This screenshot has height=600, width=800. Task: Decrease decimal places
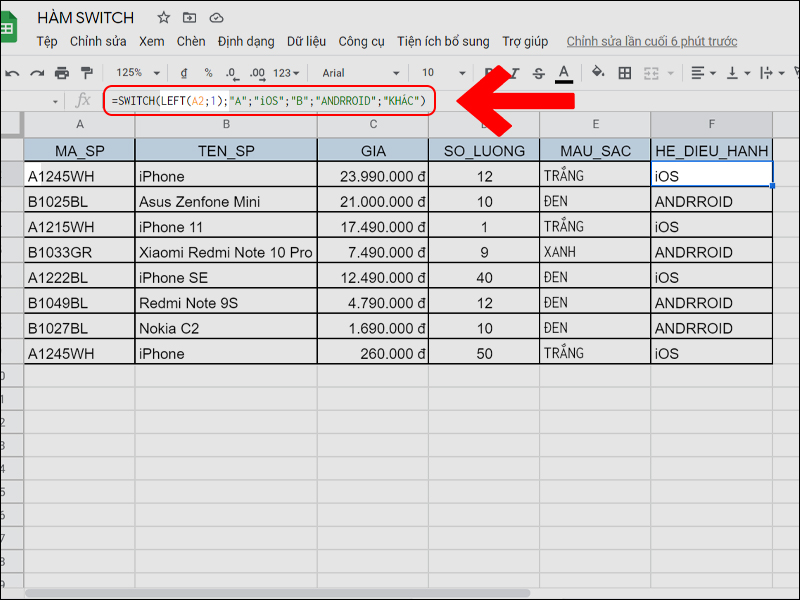232,74
